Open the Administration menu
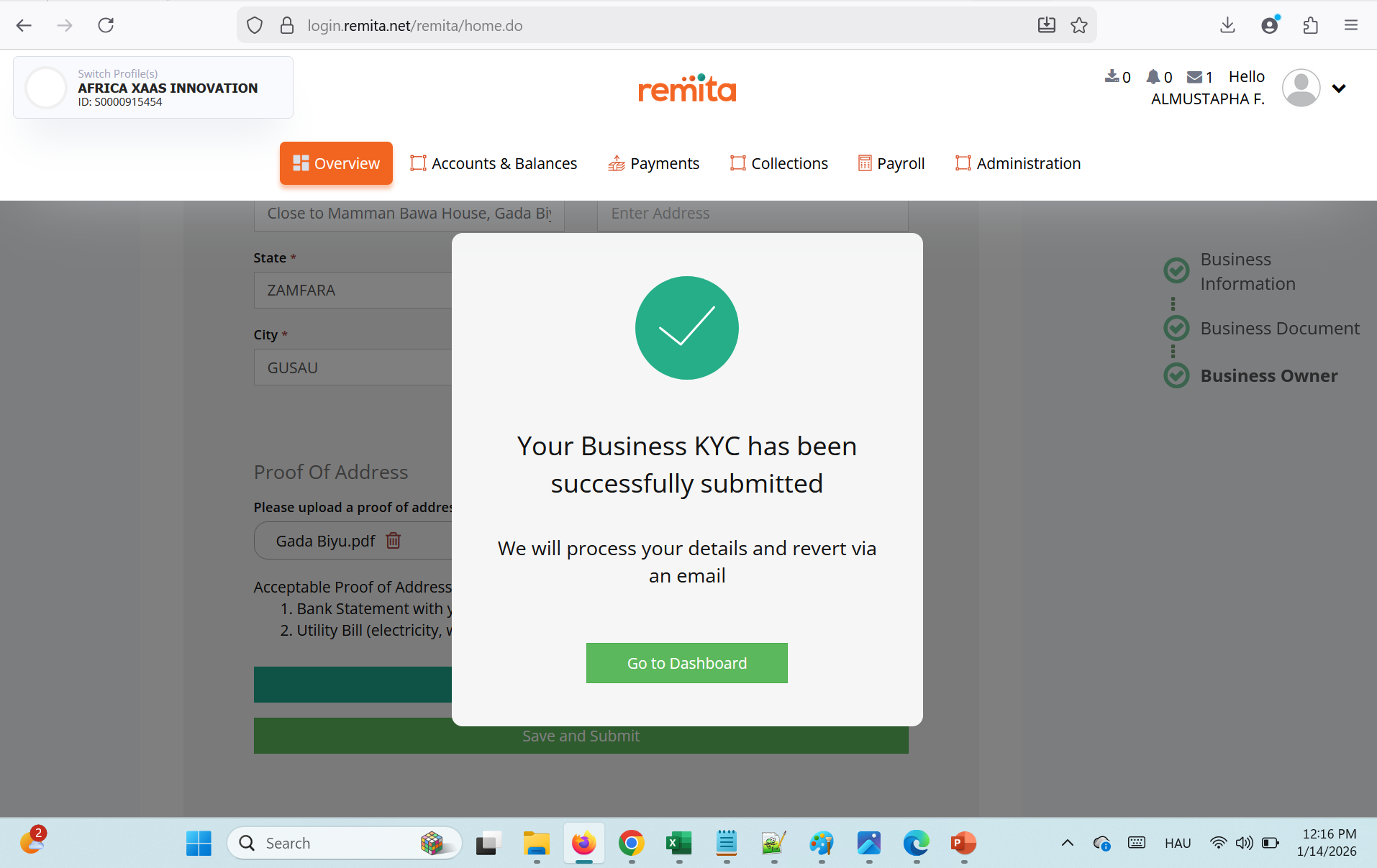1377x868 pixels. click(1018, 163)
